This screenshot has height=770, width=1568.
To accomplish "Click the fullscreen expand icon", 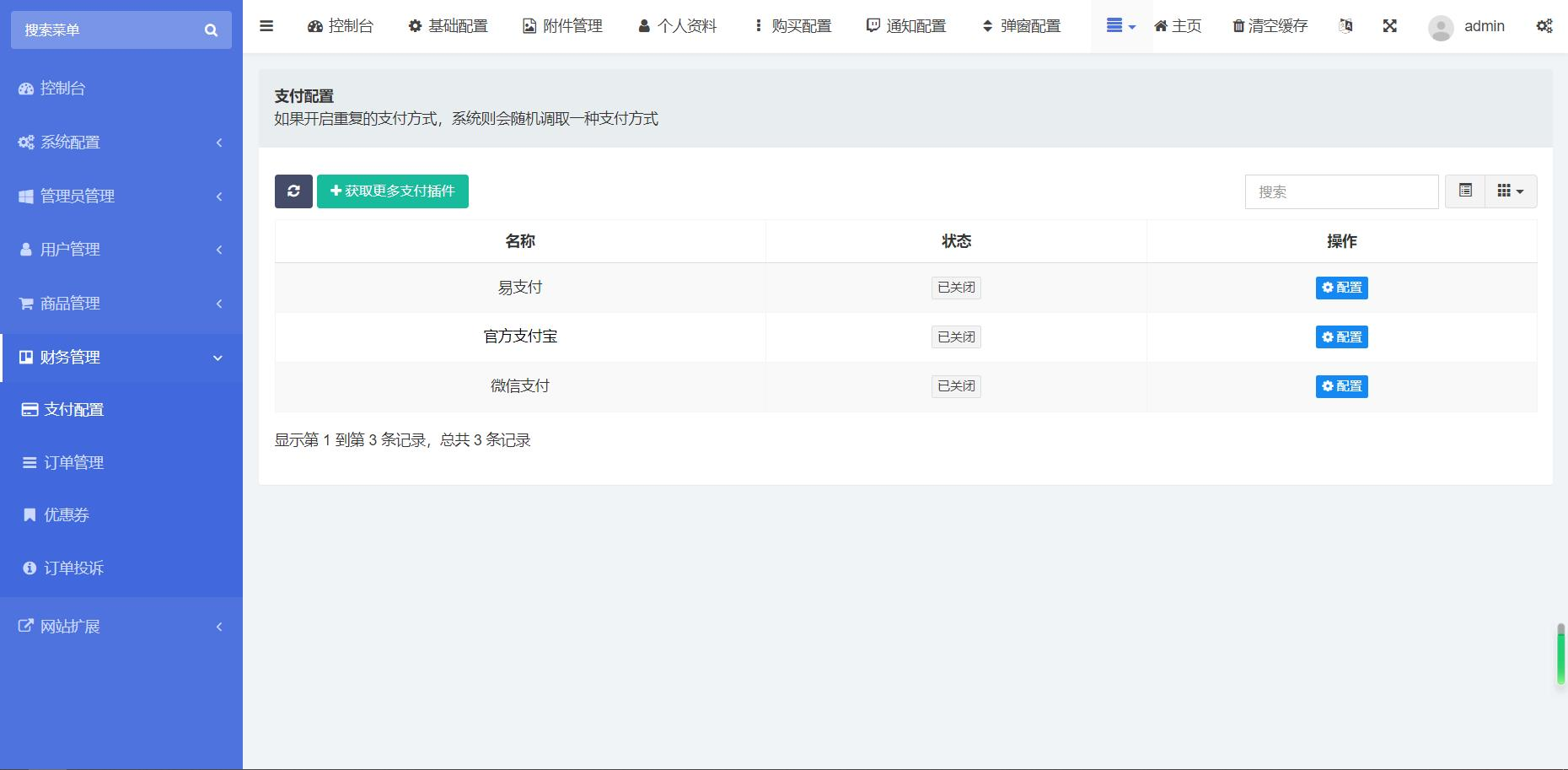I will 1390,26.
